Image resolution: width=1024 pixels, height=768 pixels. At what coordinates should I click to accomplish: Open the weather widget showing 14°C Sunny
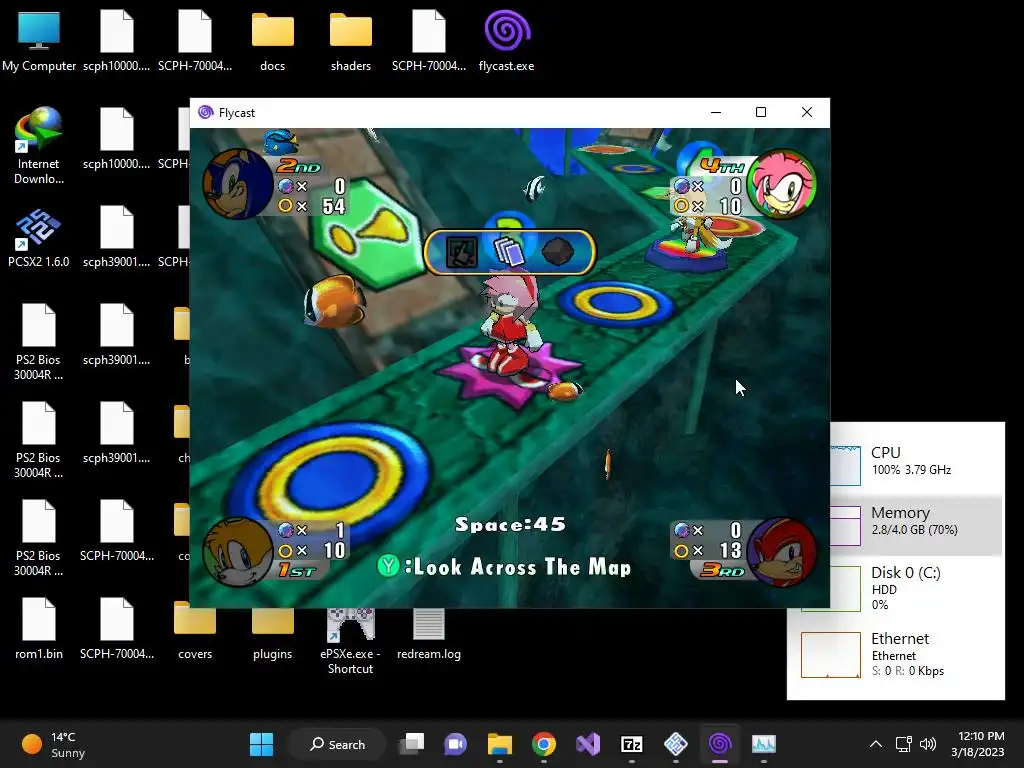pos(54,744)
